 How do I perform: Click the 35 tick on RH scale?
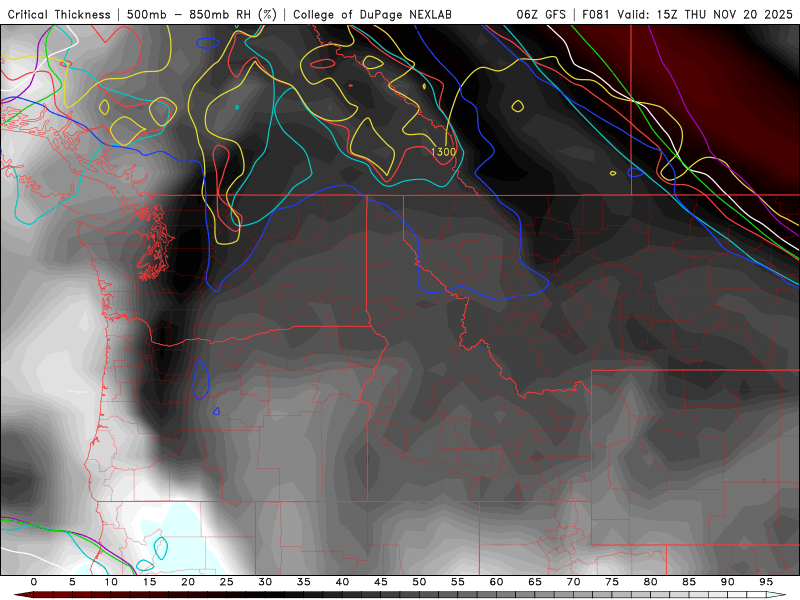point(304,582)
